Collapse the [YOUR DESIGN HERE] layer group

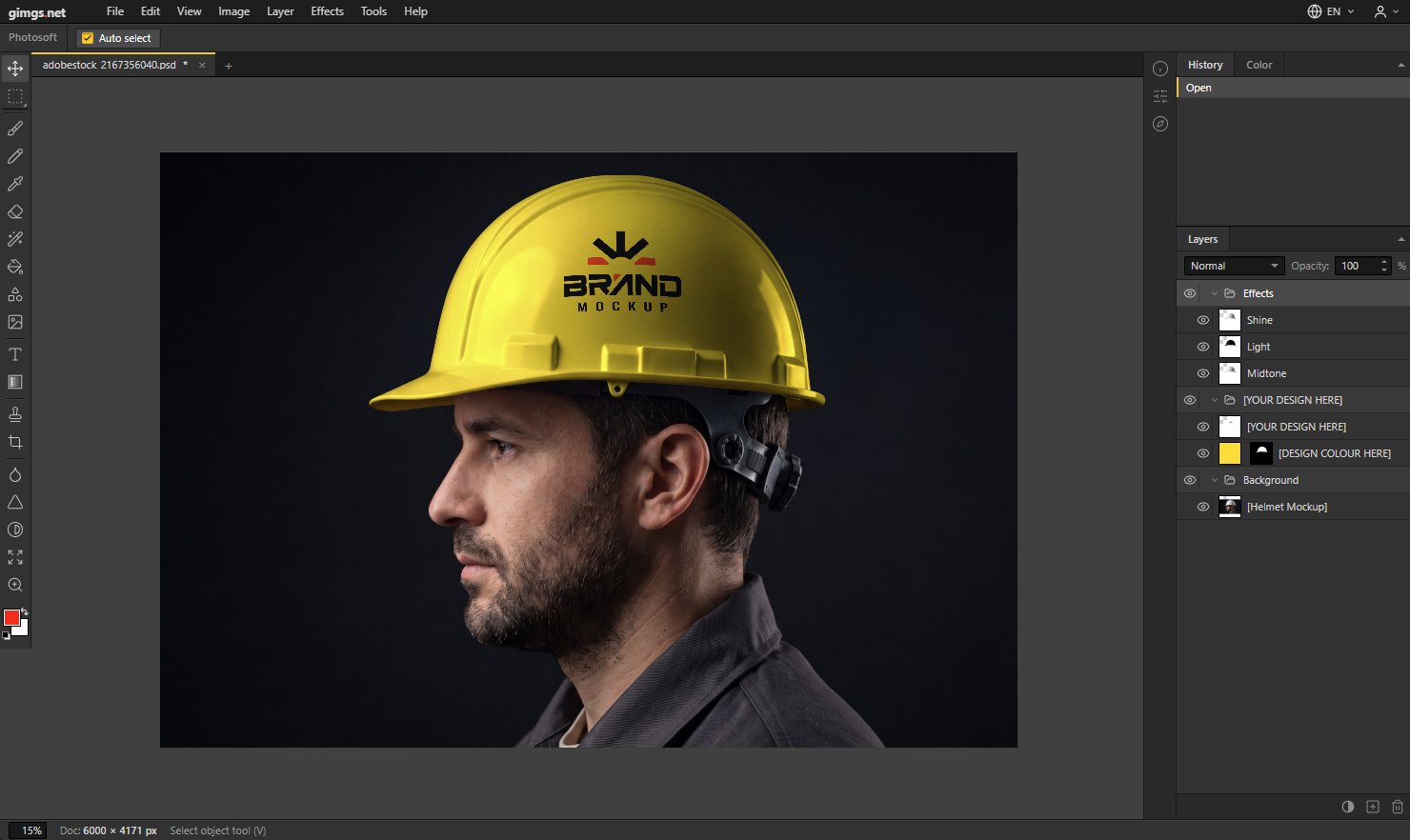click(1214, 400)
